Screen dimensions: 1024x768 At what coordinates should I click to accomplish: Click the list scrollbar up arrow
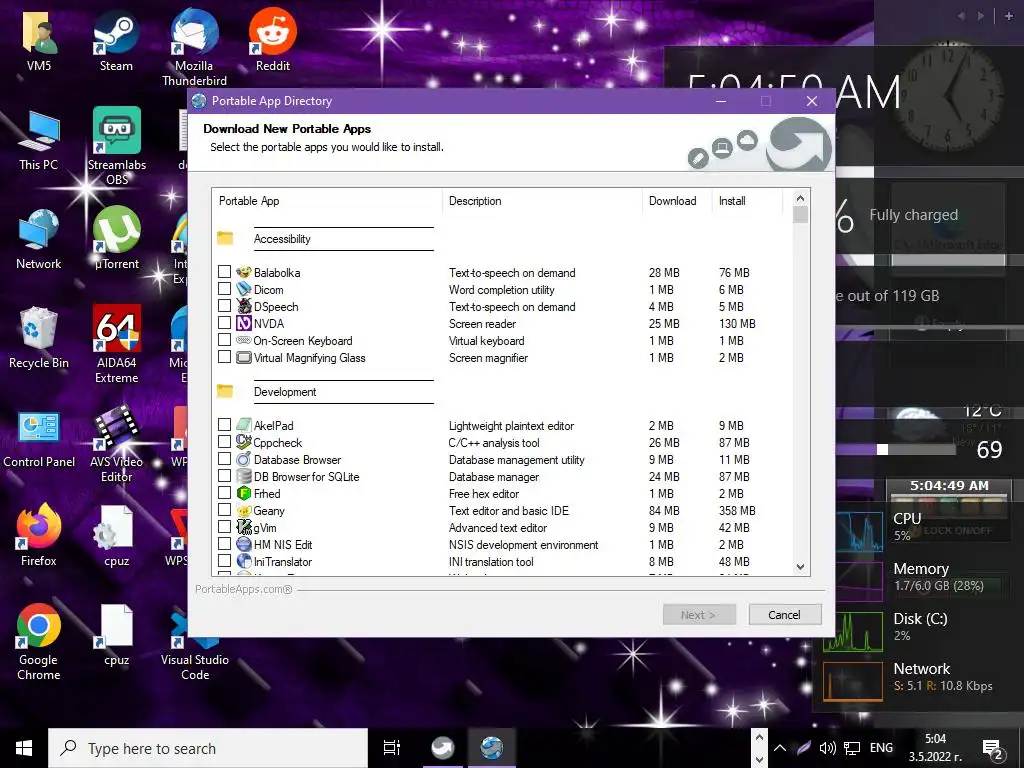point(801,198)
